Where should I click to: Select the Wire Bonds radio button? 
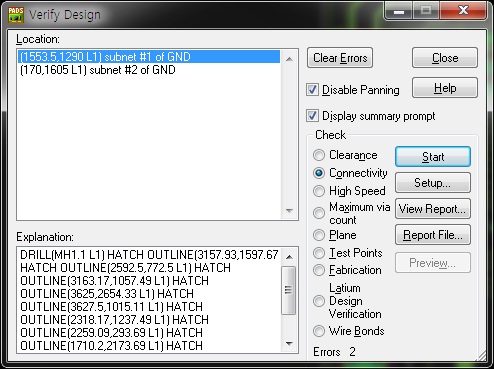pos(319,331)
